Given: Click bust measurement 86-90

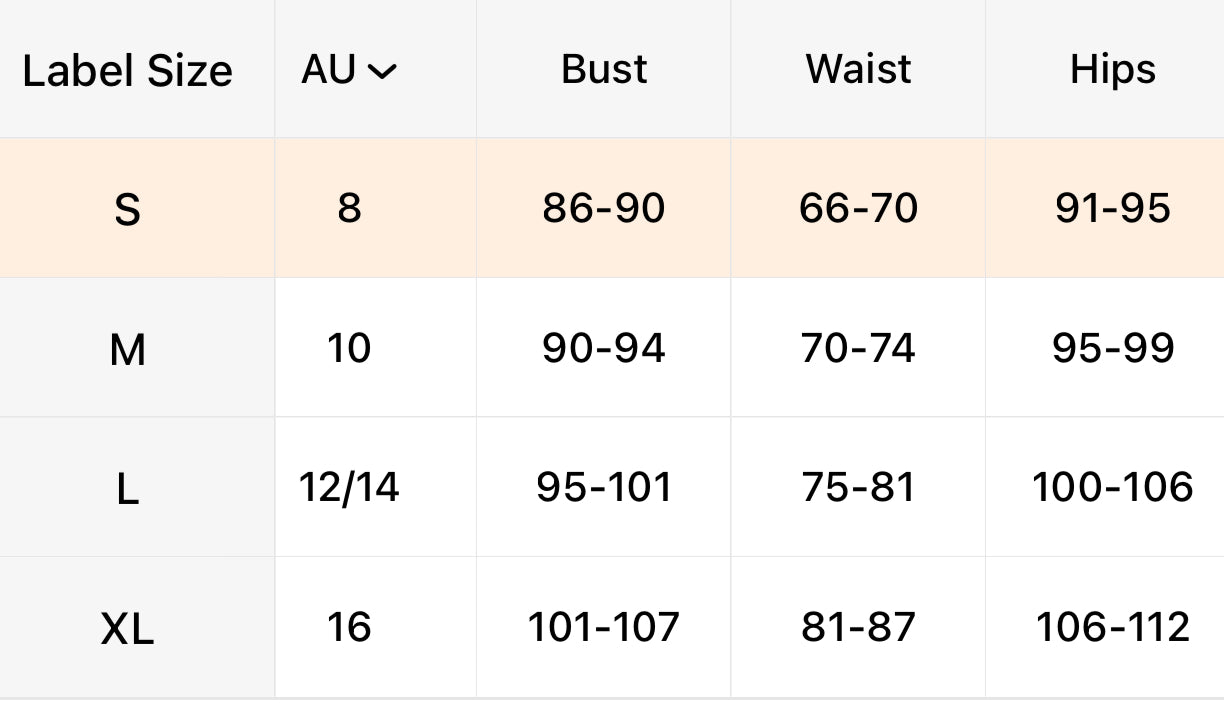Looking at the screenshot, I should [x=603, y=208].
